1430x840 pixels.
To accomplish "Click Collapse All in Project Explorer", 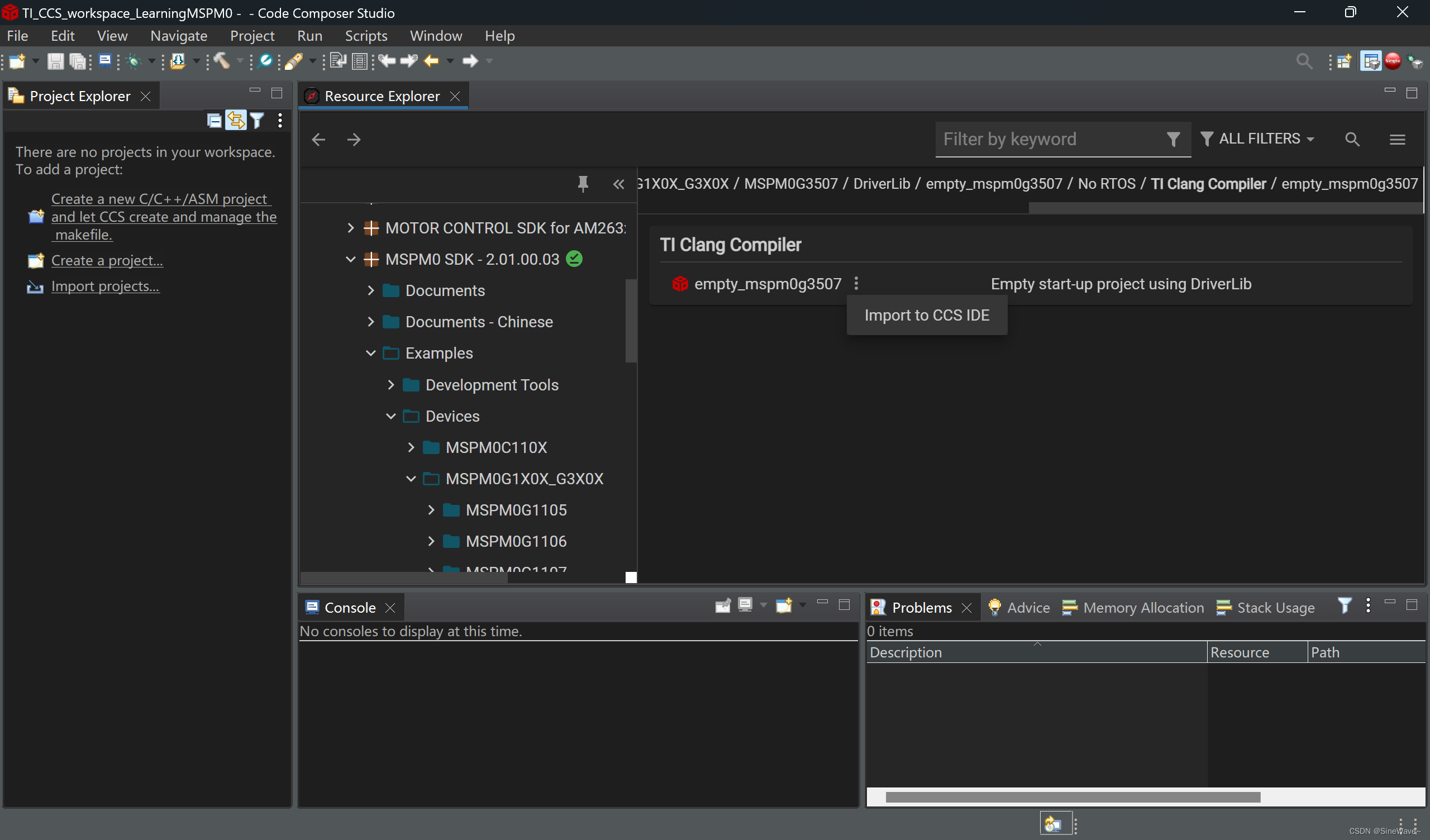I will pos(214,120).
